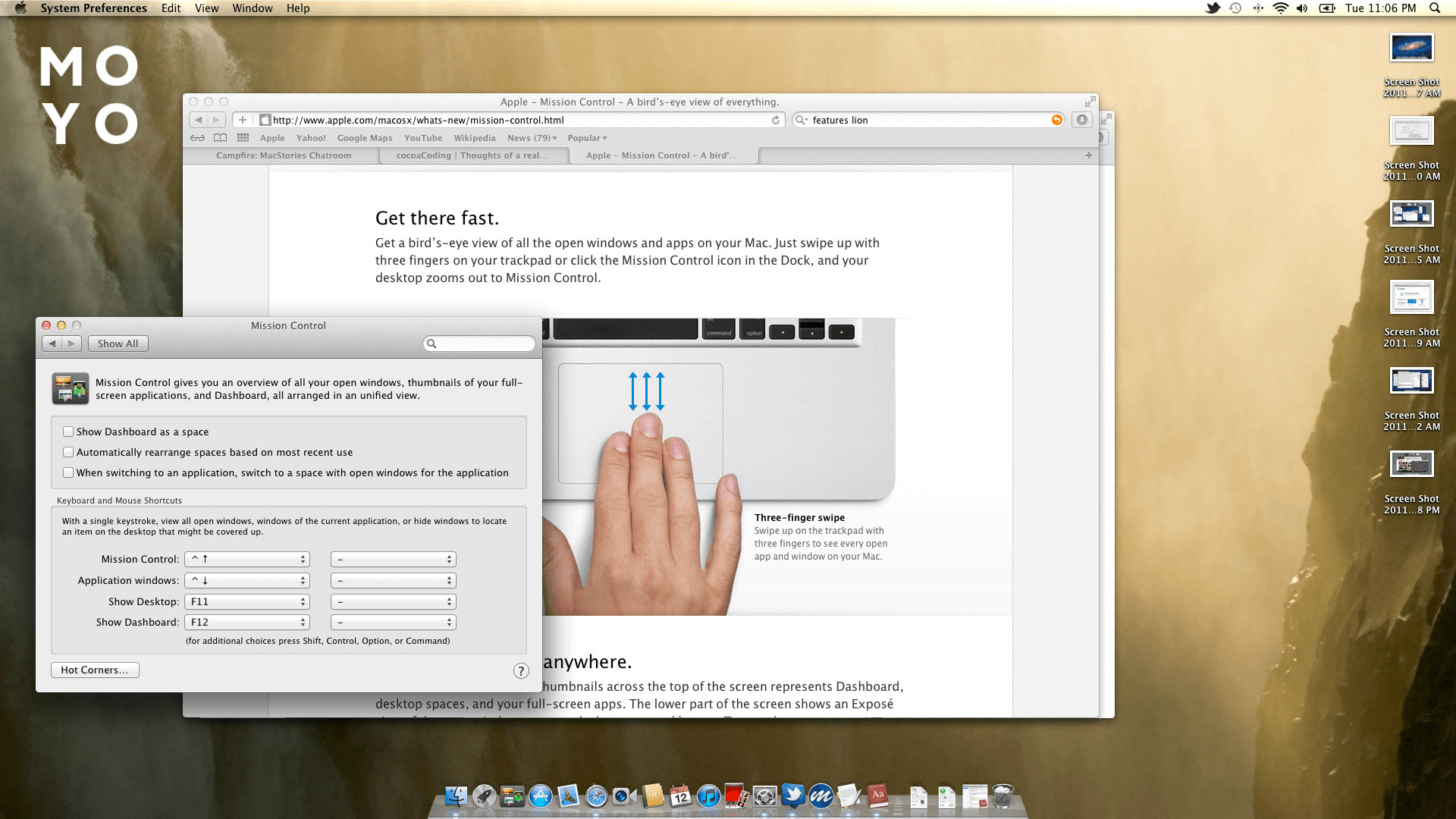1456x819 pixels.
Task: Select Screen Shot 2011...8 PM desktop file
Action: click(1411, 482)
